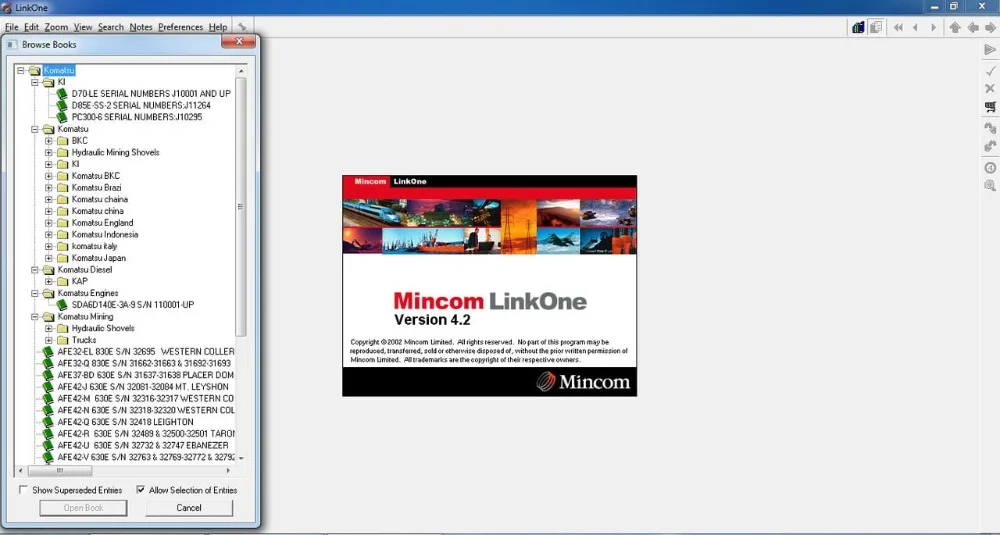Select Komatsu chaina tree row

point(99,200)
